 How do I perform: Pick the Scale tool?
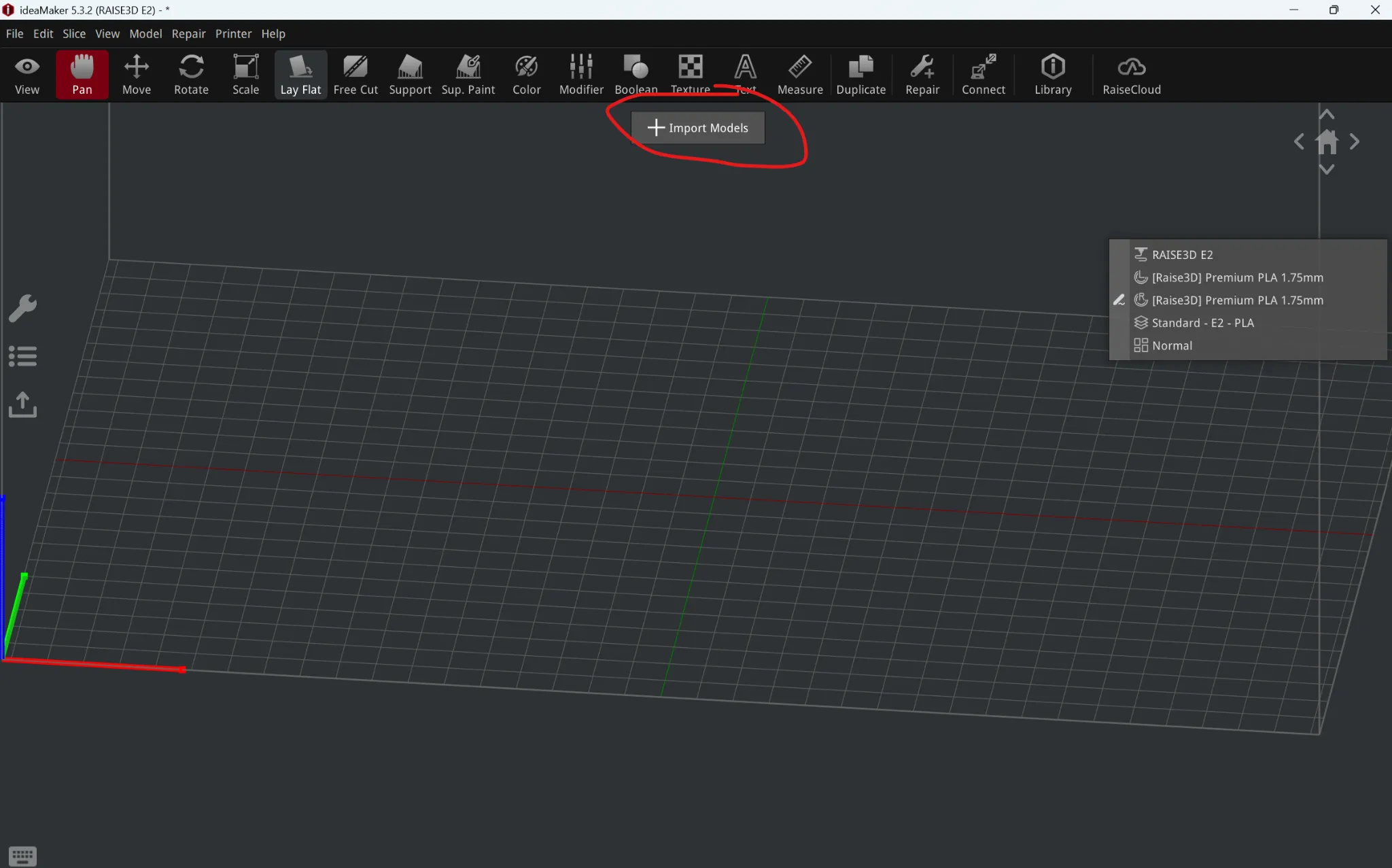pyautogui.click(x=245, y=75)
